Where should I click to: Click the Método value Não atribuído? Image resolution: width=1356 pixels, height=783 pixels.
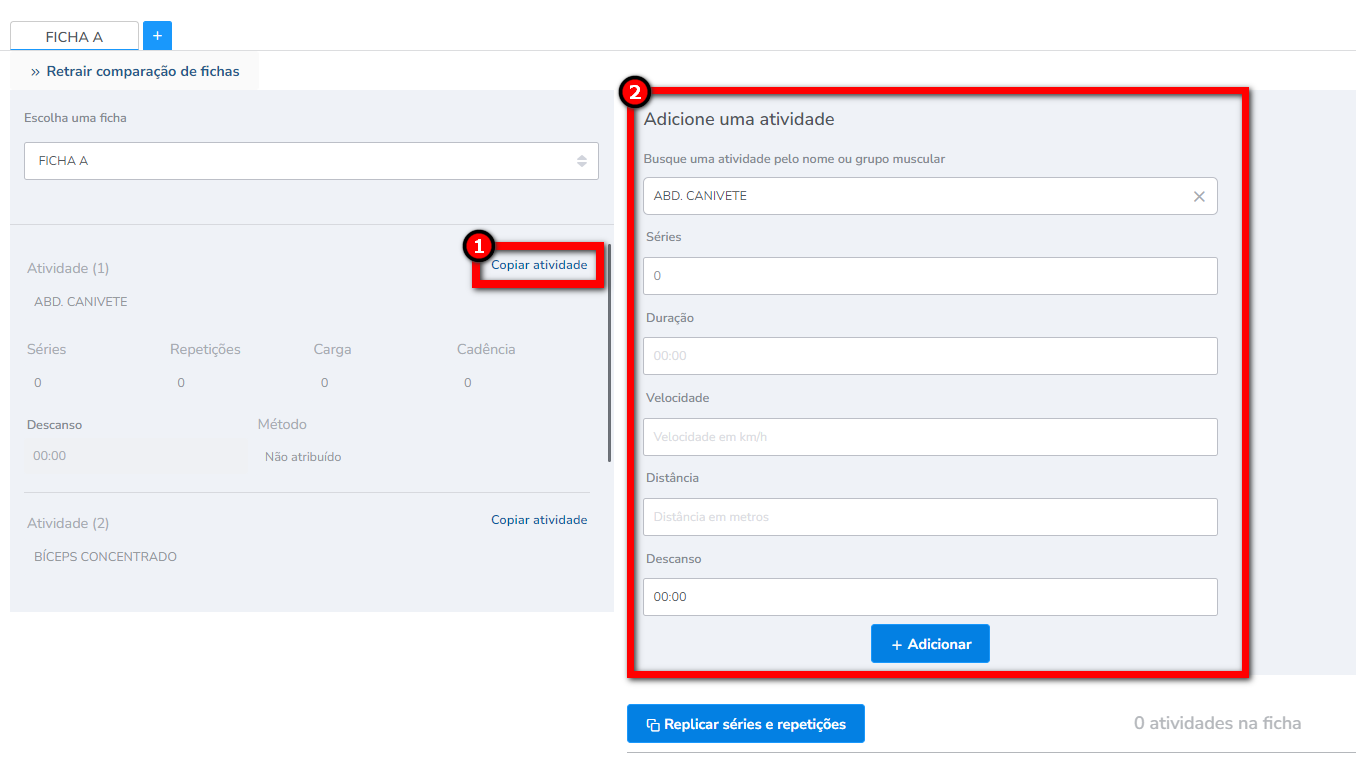click(x=303, y=457)
